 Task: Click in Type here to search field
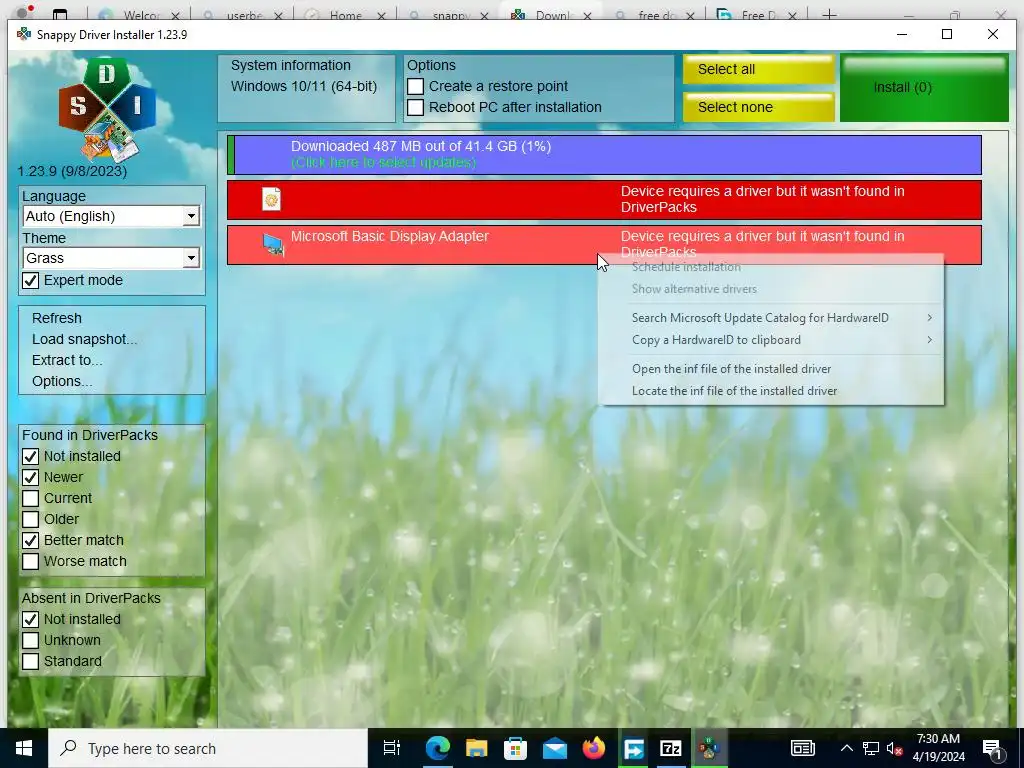click(208, 748)
